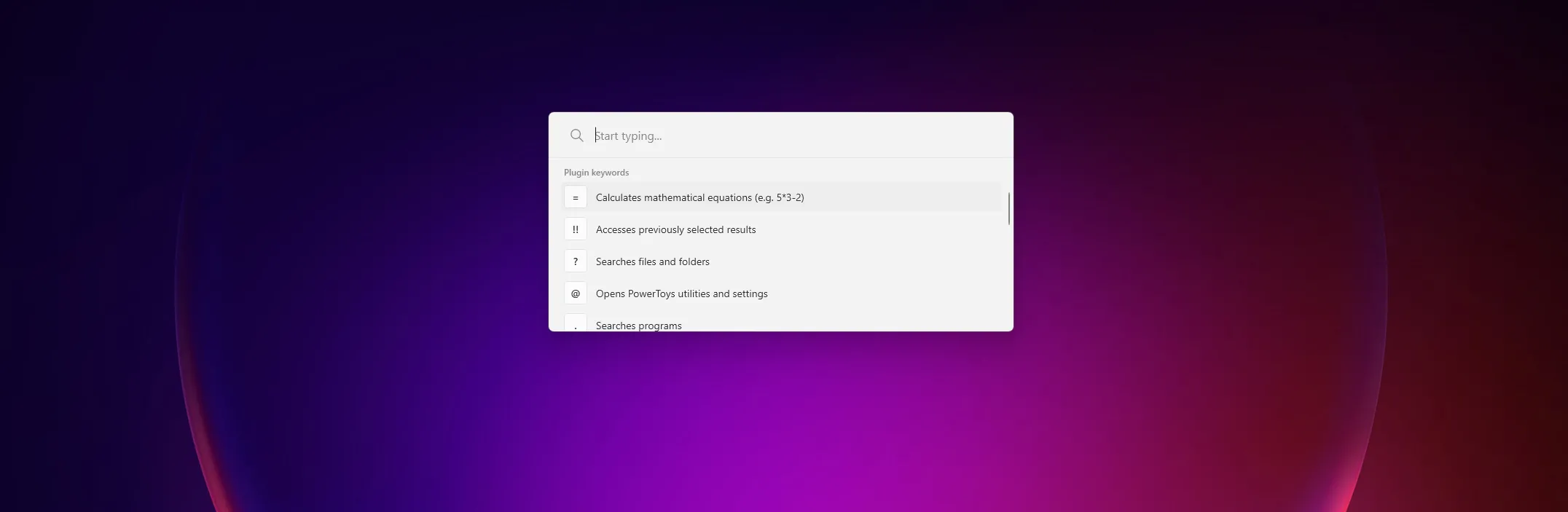Click the magnifier search icon

[x=576, y=135]
